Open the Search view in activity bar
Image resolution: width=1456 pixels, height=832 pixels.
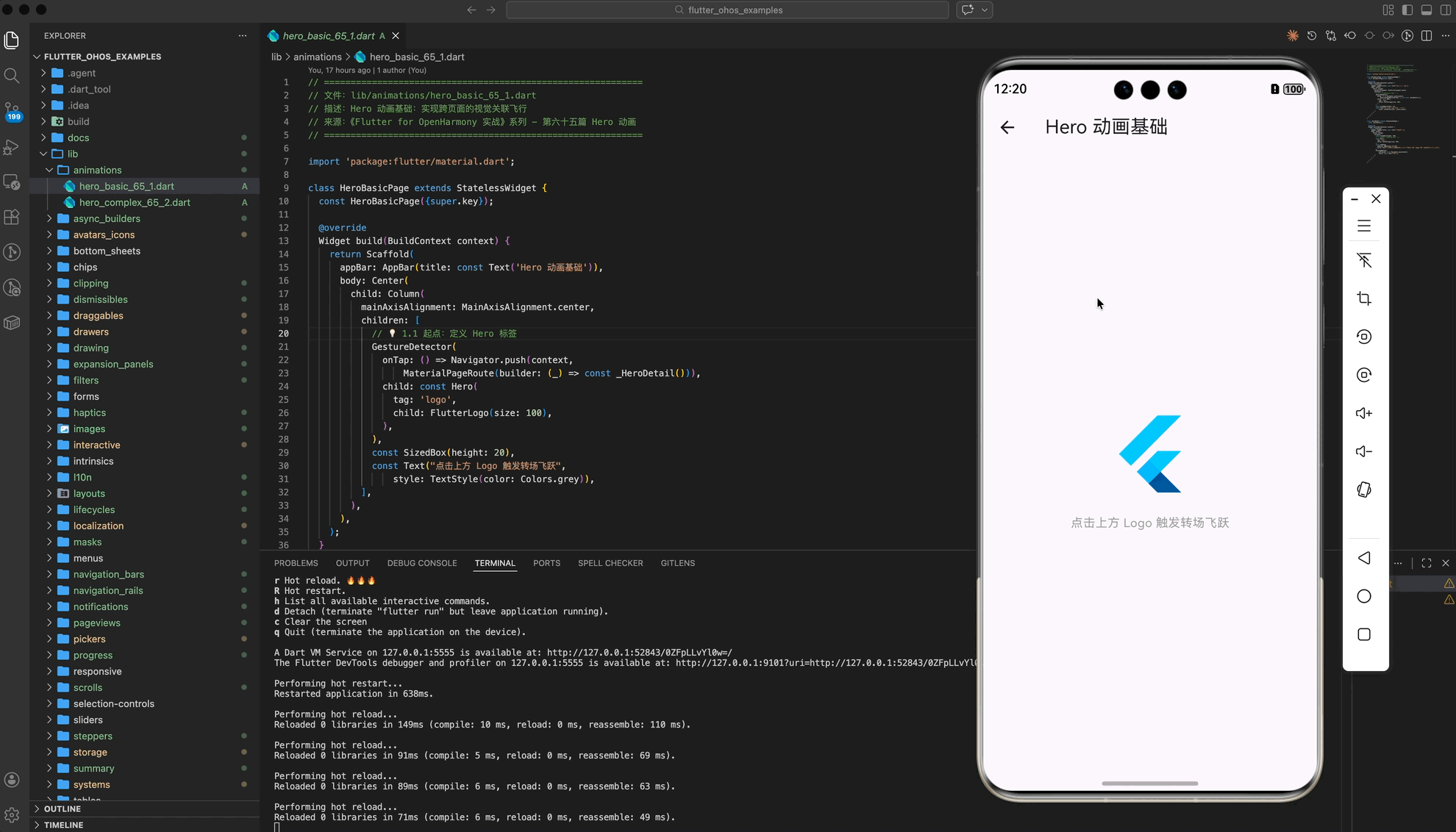pyautogui.click(x=12, y=76)
